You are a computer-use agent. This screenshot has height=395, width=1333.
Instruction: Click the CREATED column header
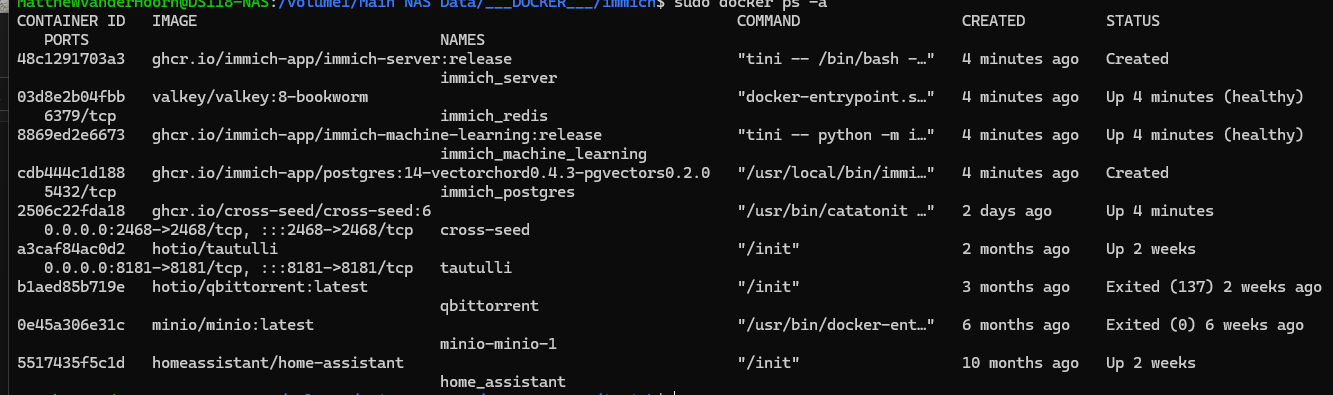[993, 21]
